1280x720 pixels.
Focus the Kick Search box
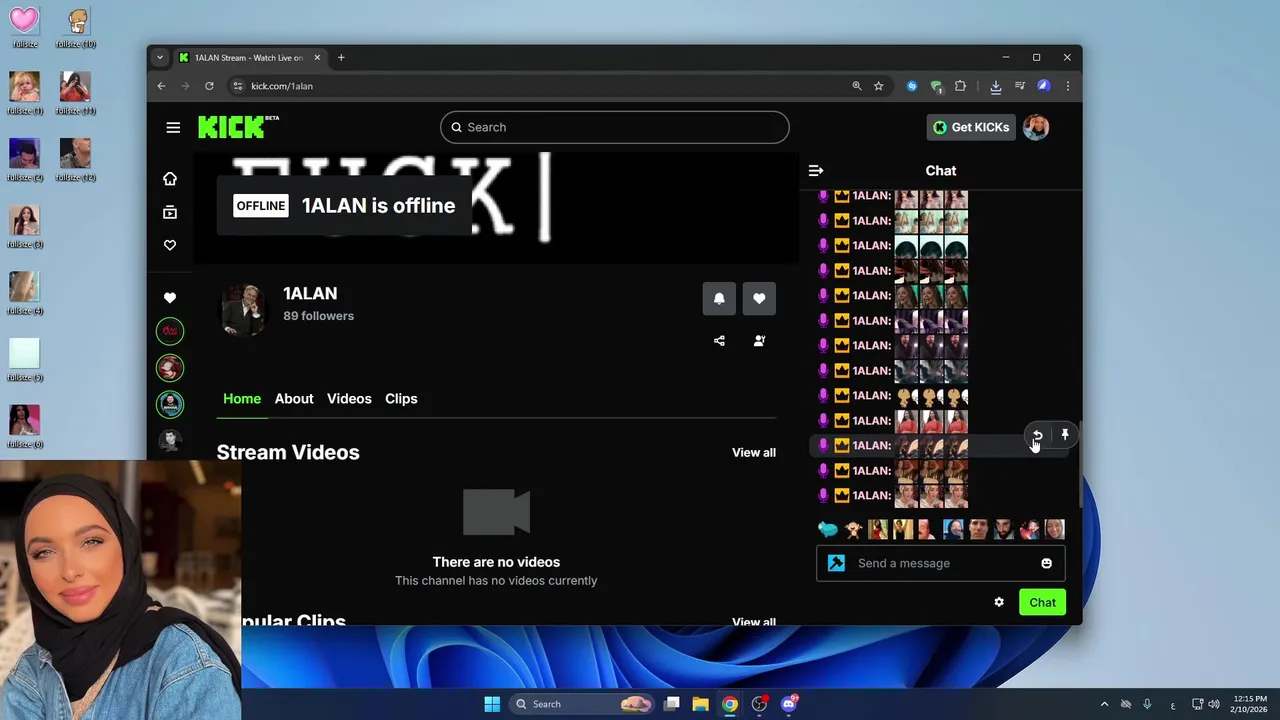pyautogui.click(x=614, y=127)
